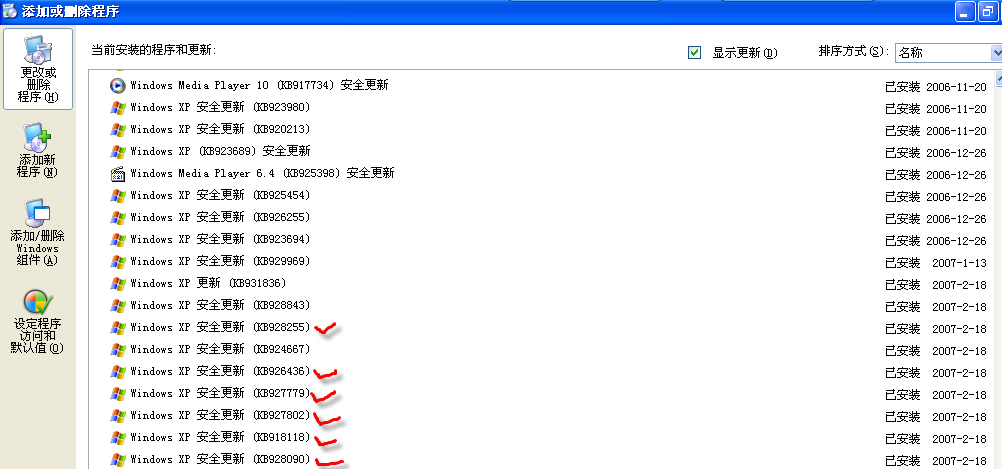Click the icon beside KB920213 update
Image resolution: width=1002 pixels, height=469 pixels.
pyautogui.click(x=118, y=129)
